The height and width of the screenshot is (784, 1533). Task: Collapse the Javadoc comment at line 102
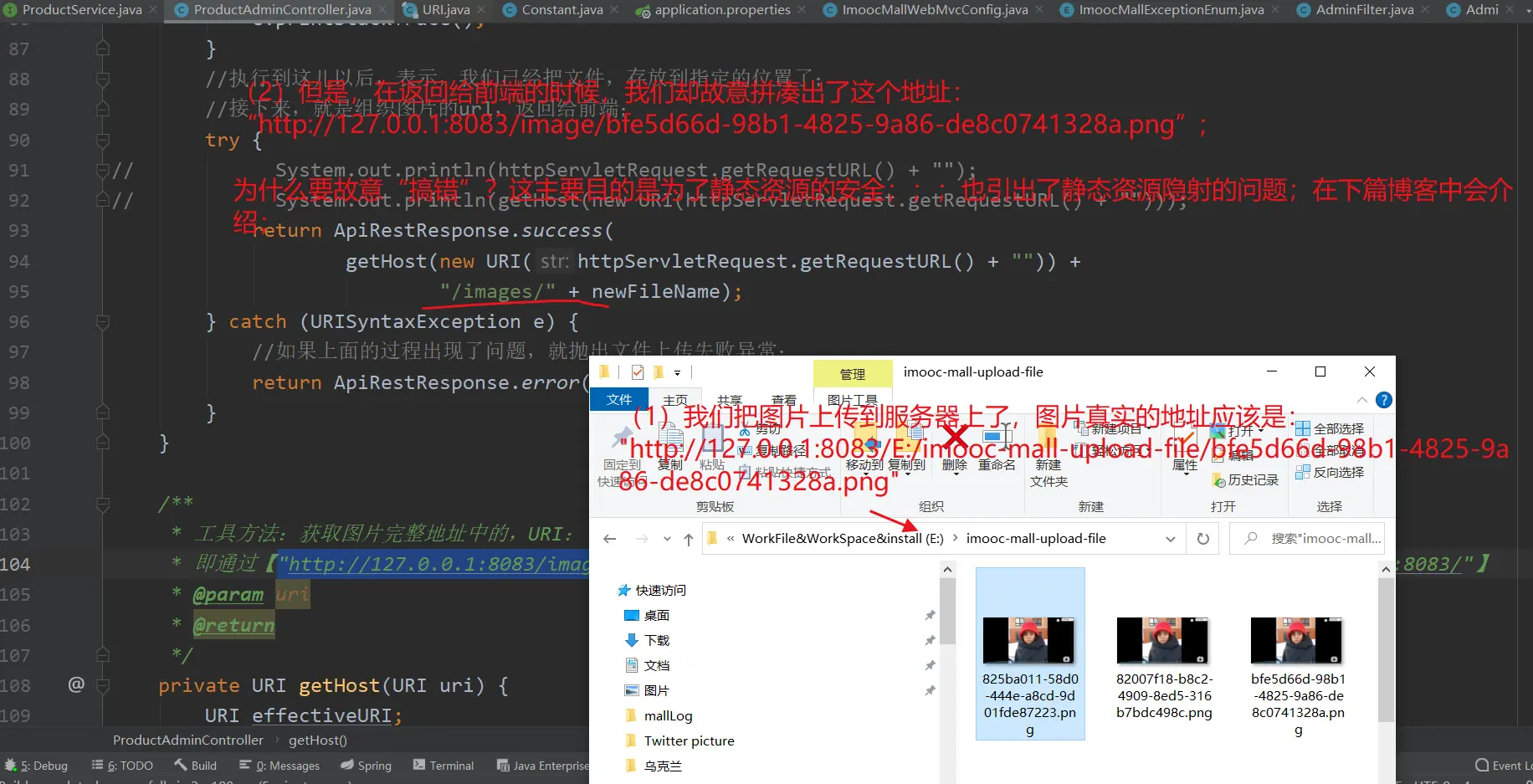[x=103, y=504]
